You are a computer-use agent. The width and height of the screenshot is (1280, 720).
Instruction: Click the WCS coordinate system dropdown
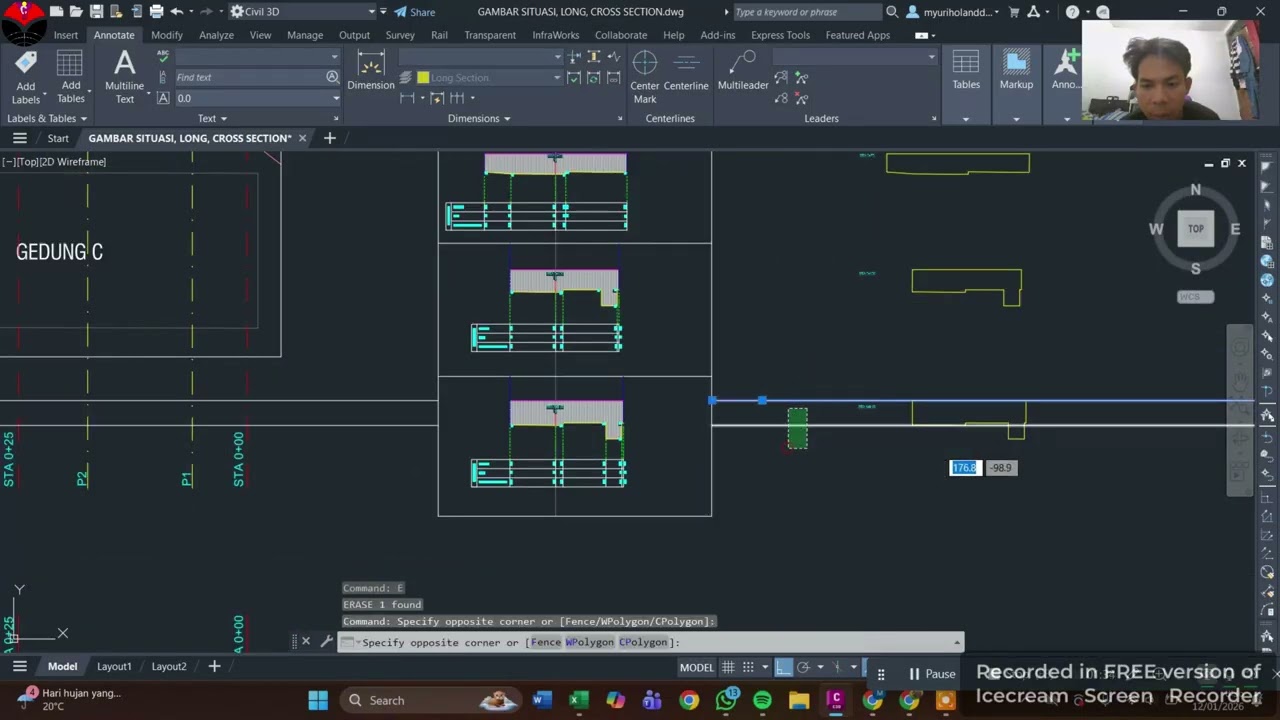pyautogui.click(x=1195, y=297)
